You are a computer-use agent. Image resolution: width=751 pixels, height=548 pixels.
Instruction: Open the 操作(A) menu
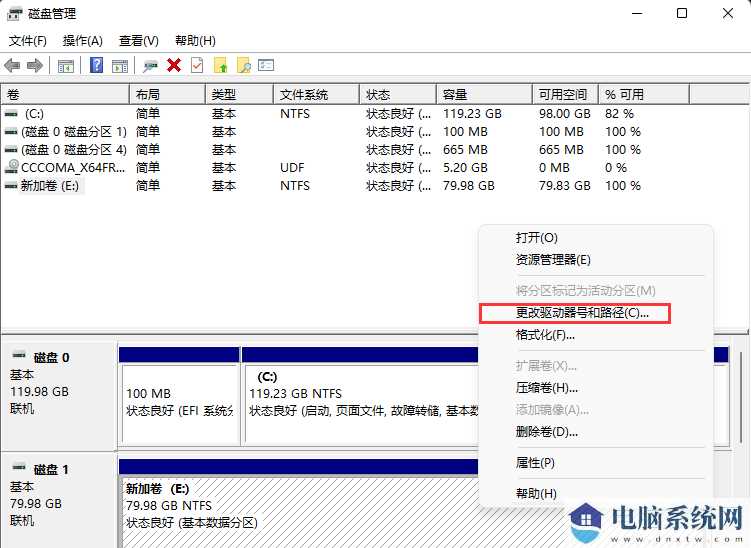[x=83, y=41]
